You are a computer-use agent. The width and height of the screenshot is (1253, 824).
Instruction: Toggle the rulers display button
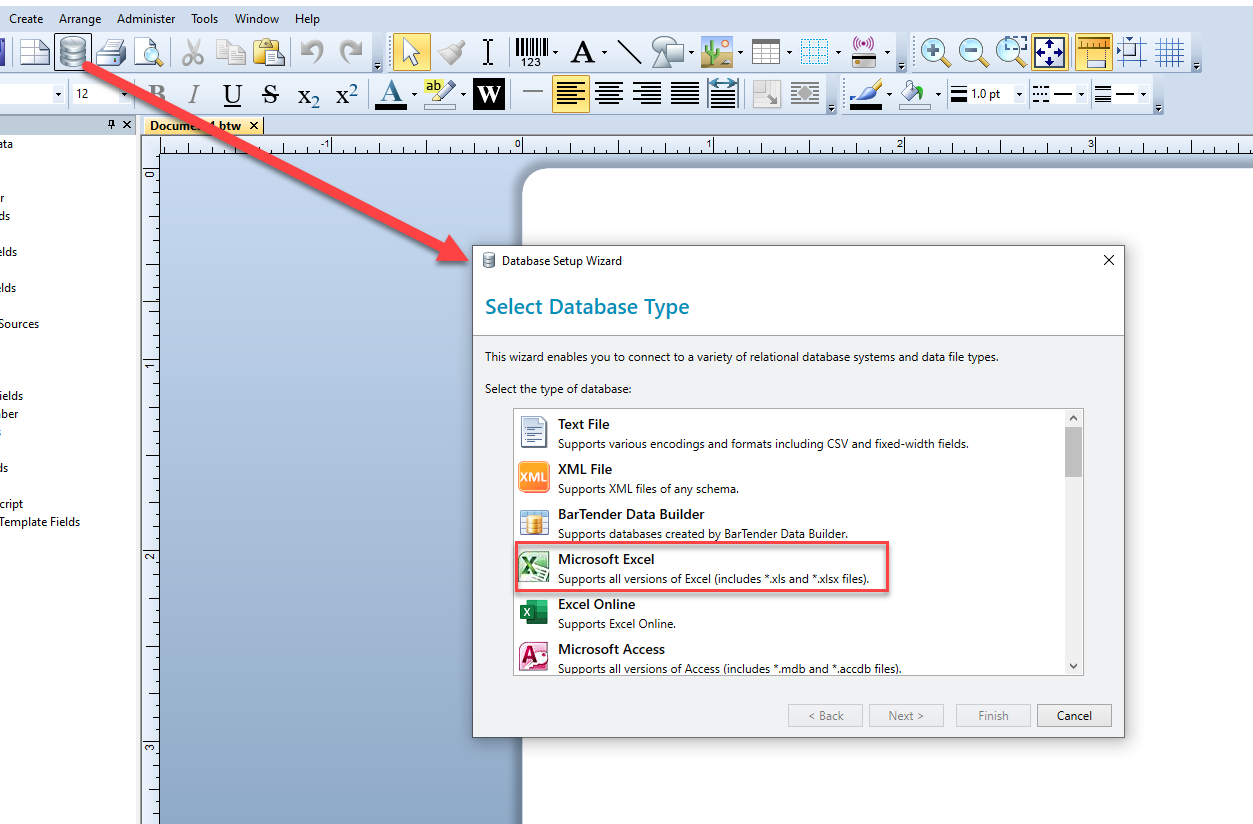pyautogui.click(x=1094, y=52)
